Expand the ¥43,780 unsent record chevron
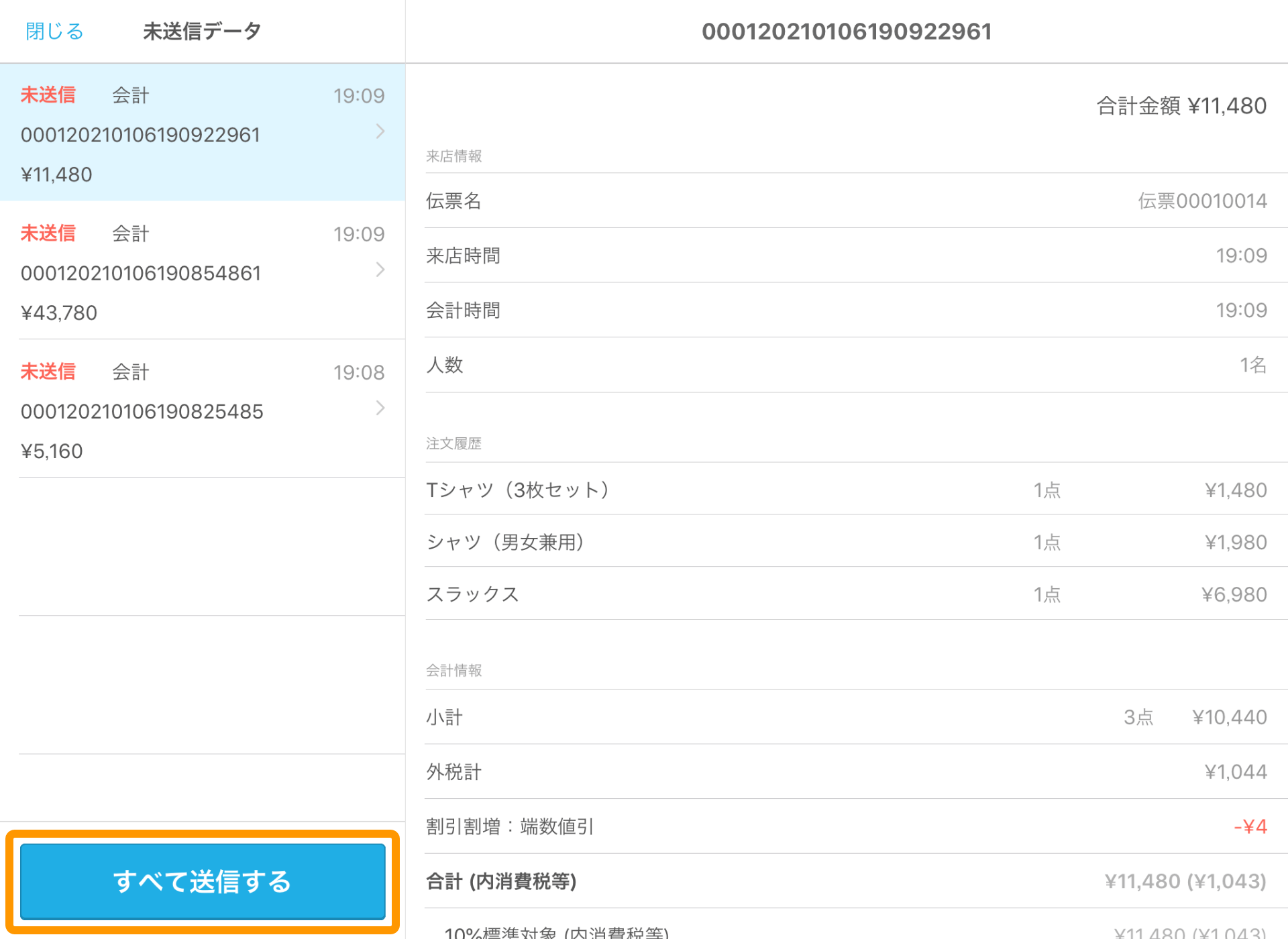Image resolution: width=1288 pixels, height=939 pixels. click(380, 270)
